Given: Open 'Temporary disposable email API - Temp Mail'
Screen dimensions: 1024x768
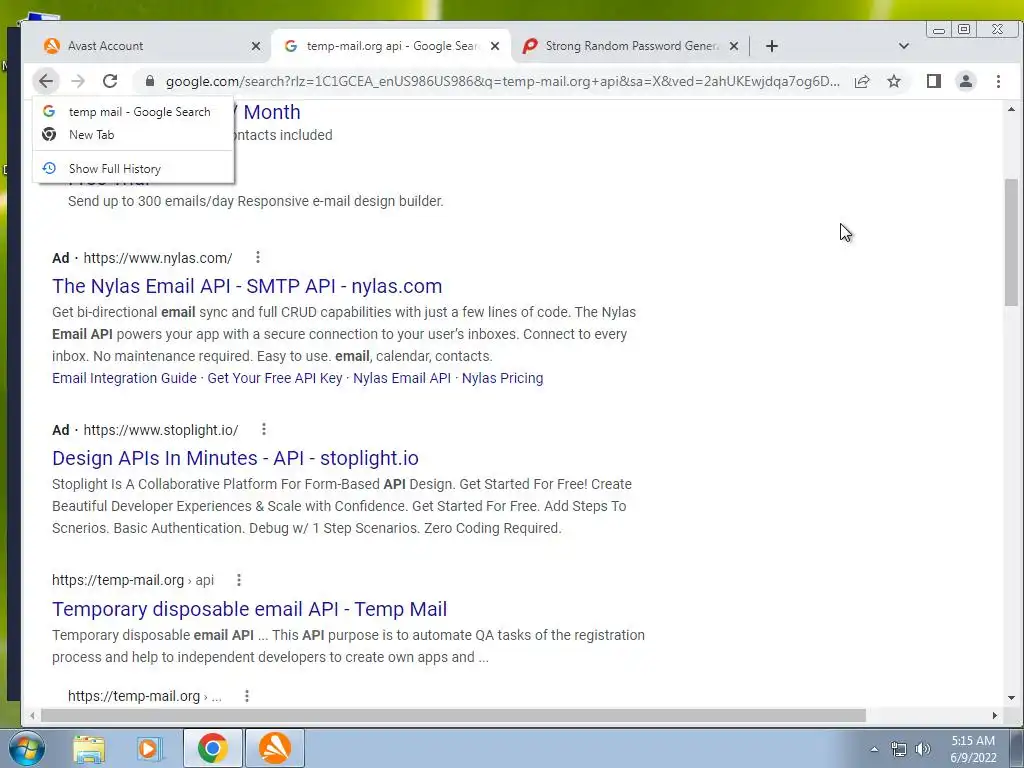Looking at the screenshot, I should point(249,609).
